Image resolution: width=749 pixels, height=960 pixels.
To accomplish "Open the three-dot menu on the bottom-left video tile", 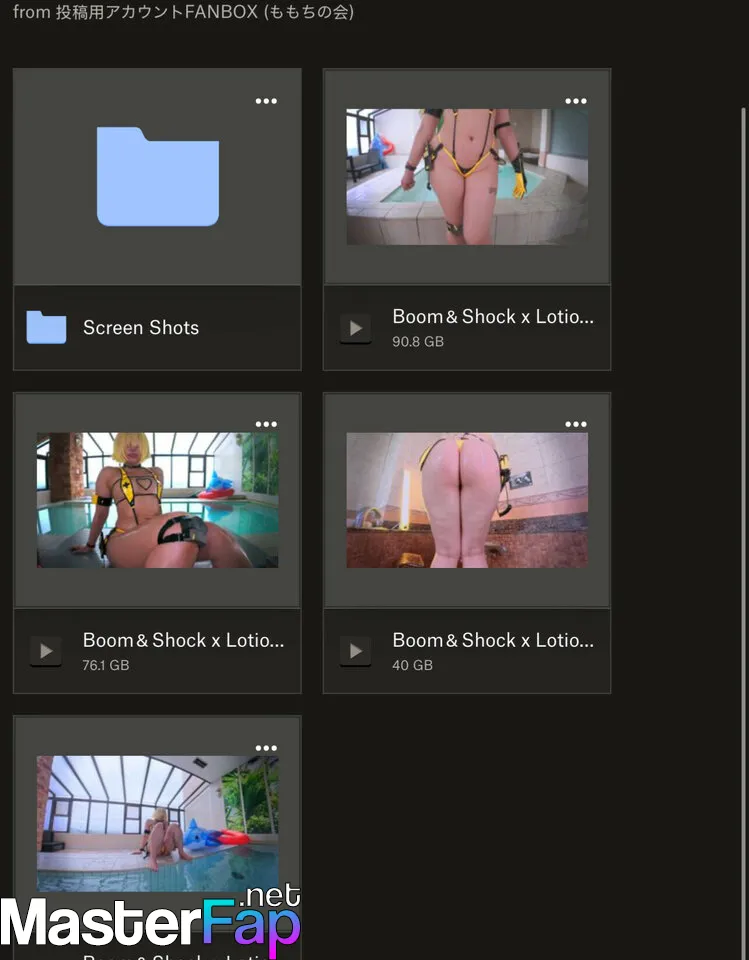I will [266, 748].
